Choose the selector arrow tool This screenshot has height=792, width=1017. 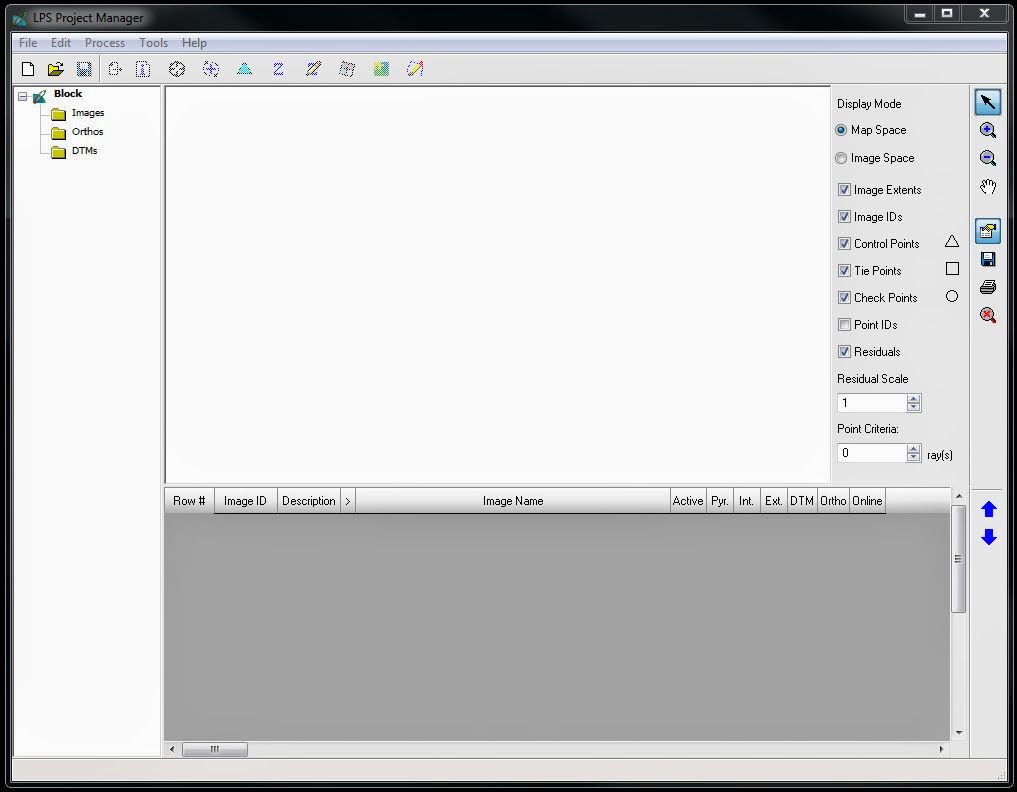click(987, 102)
